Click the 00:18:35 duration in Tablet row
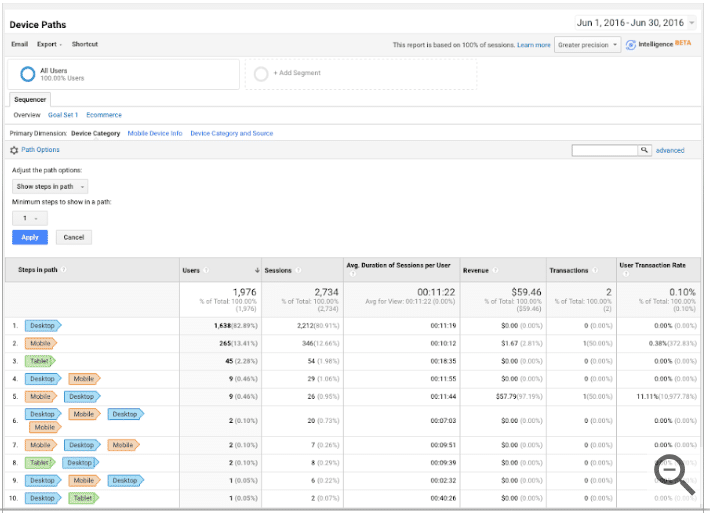Viewport: 710px width, 516px height. 443,361
